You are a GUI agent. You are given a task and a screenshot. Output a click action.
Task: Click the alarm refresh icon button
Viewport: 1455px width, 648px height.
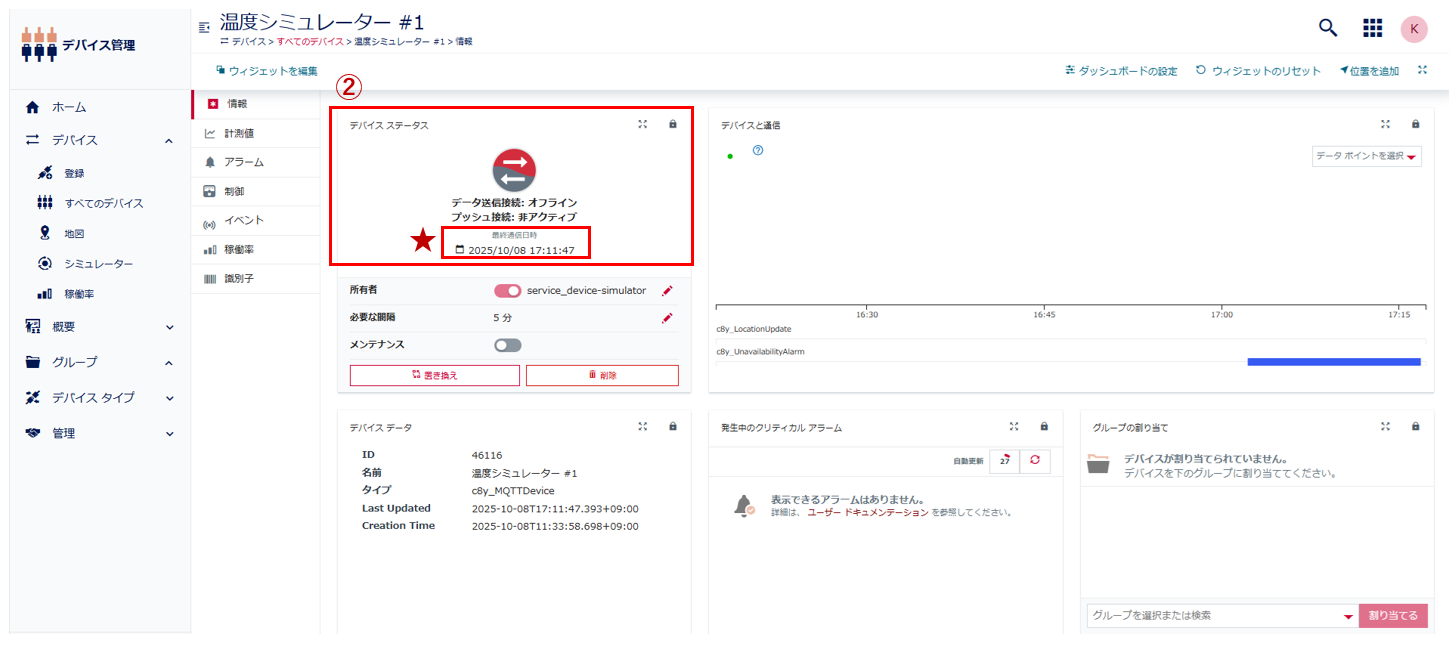click(x=1034, y=460)
